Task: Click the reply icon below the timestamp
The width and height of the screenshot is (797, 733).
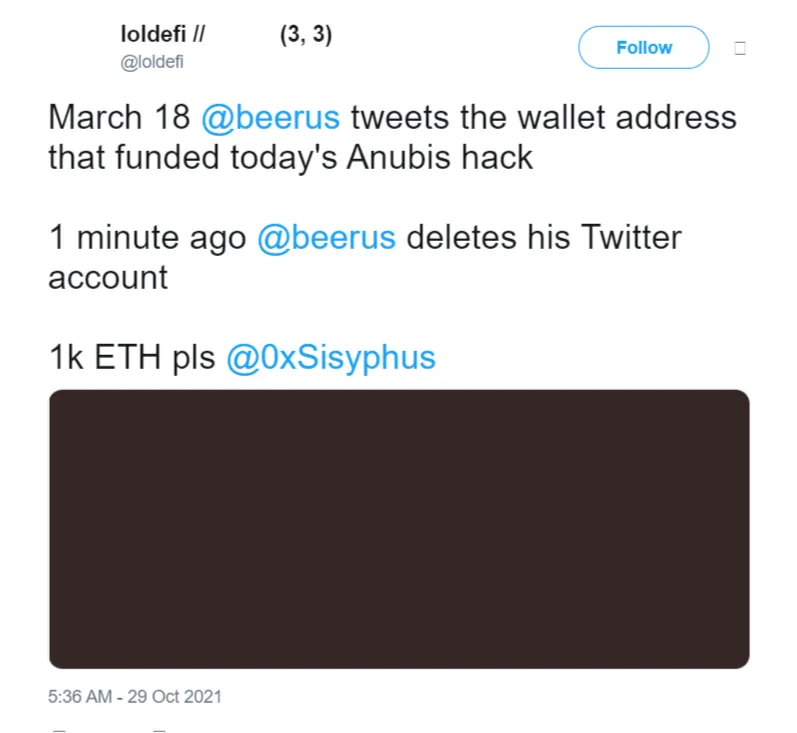Action: coord(58,729)
